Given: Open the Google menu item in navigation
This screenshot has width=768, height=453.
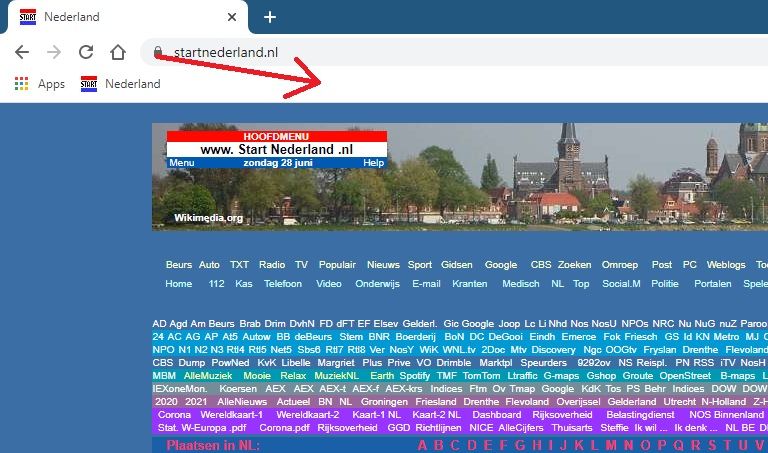Looking at the screenshot, I should pyautogui.click(x=501, y=265).
